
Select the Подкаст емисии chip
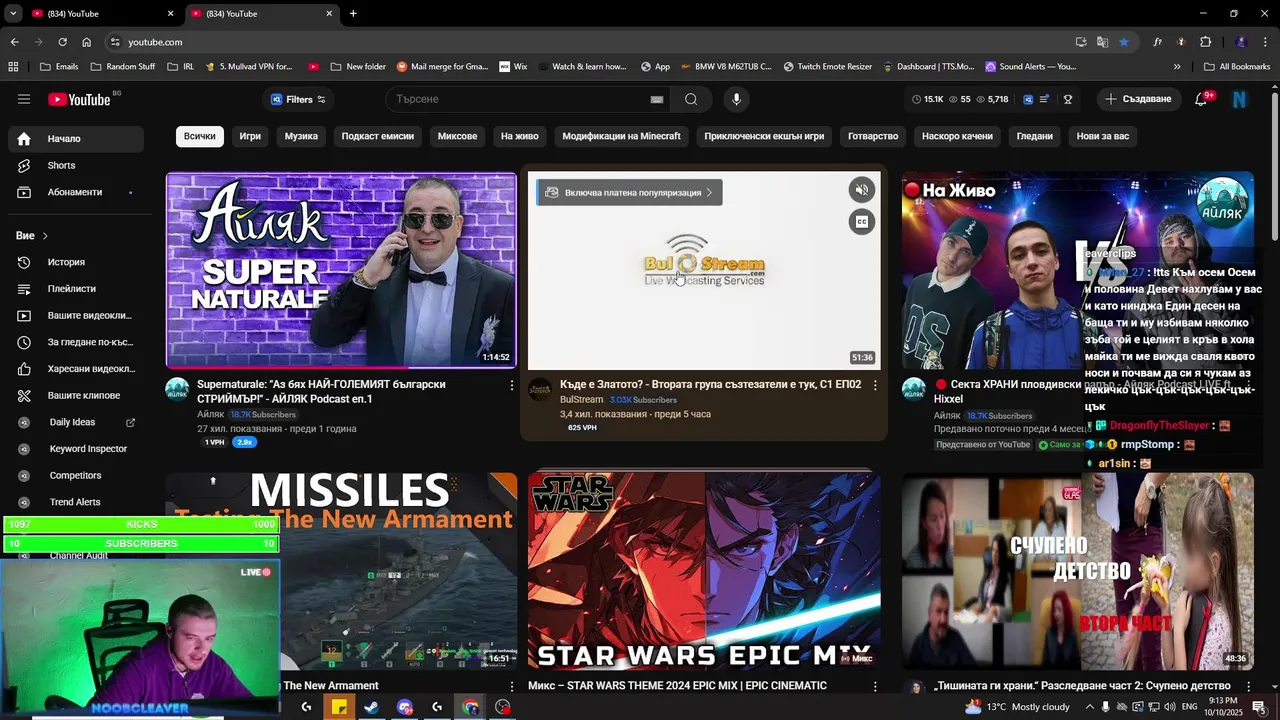(378, 136)
